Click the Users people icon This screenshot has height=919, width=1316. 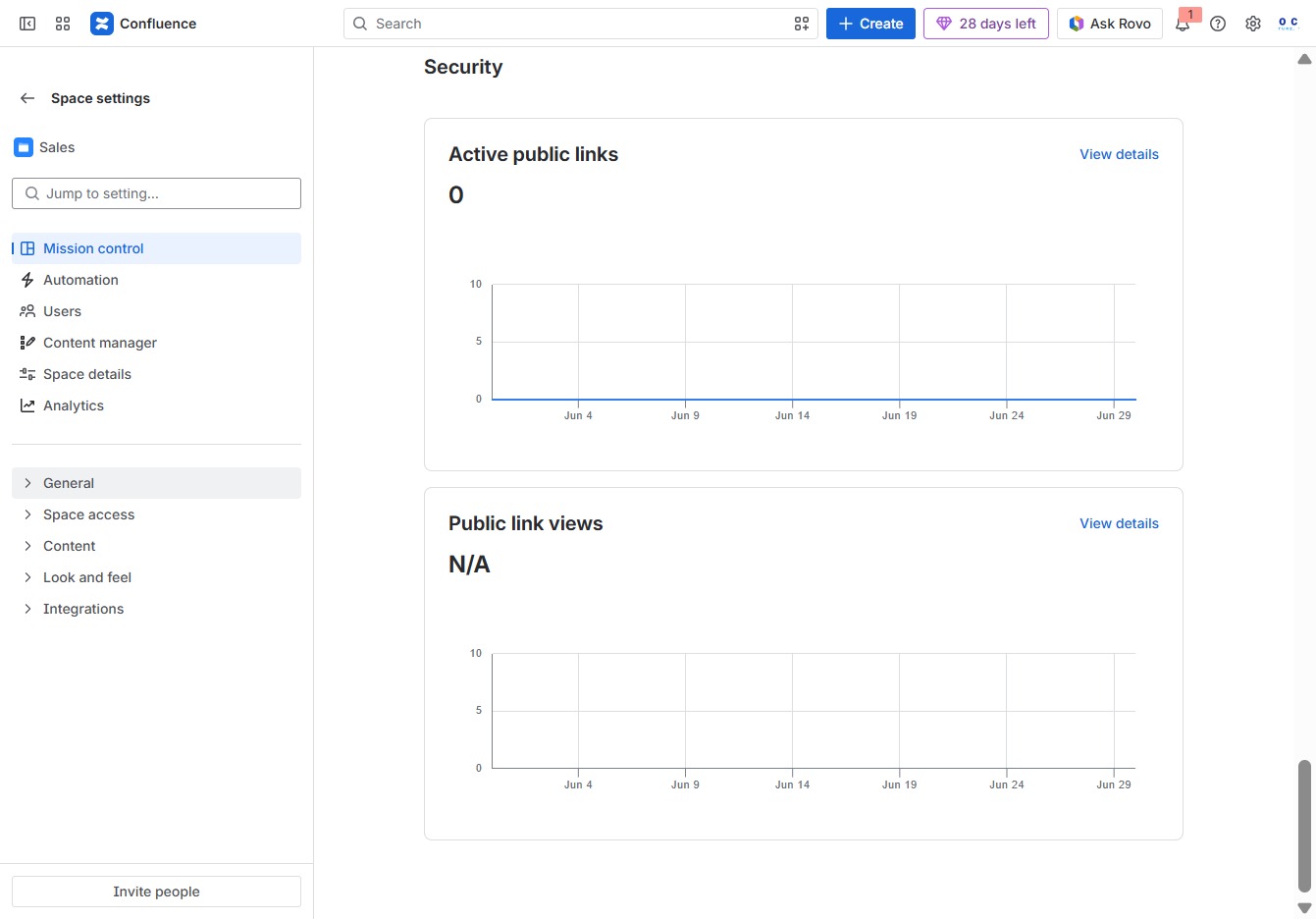point(27,311)
